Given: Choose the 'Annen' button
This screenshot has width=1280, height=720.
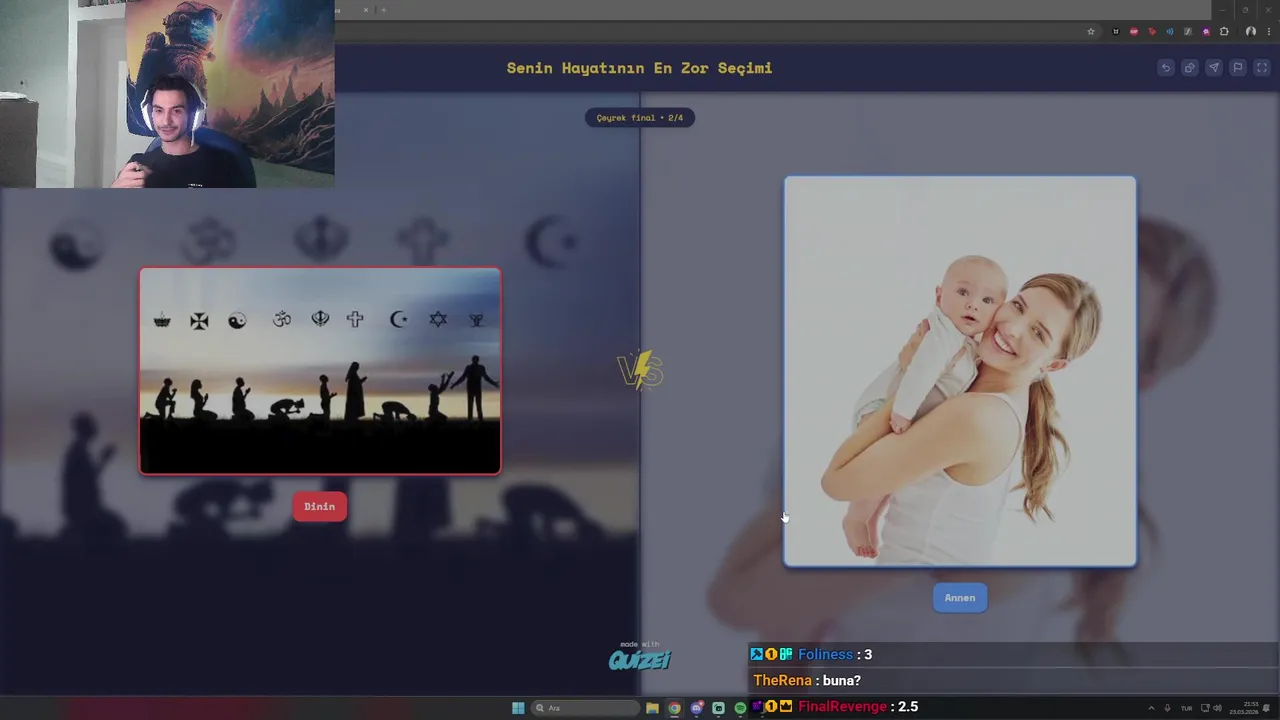Looking at the screenshot, I should [x=960, y=598].
